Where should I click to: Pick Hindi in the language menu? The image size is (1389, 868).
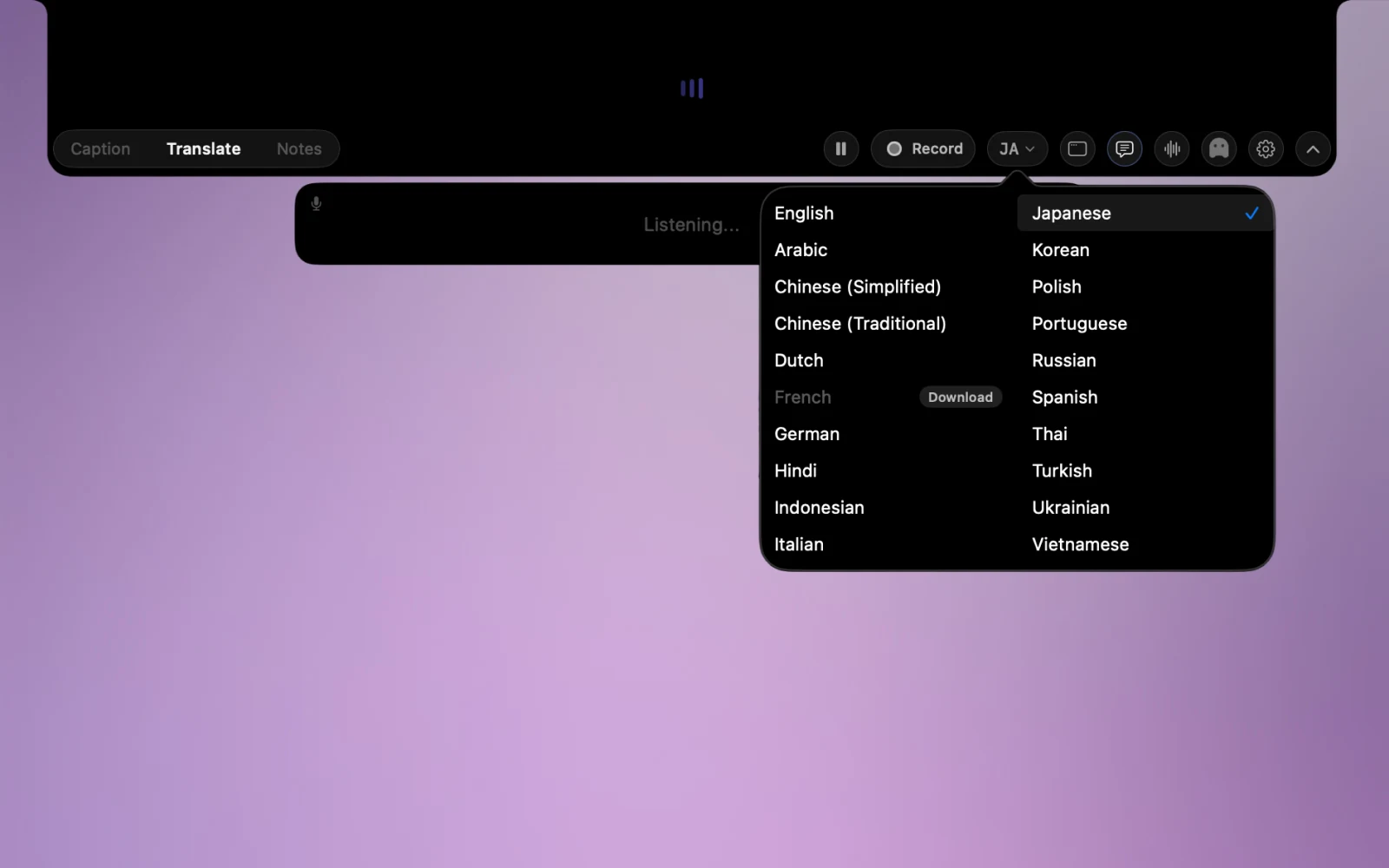pyautogui.click(x=888, y=470)
